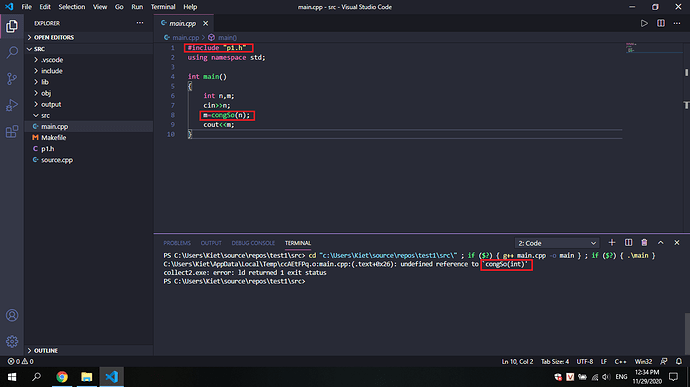Open Accounts menu icon
This screenshot has height=387, width=690.
(12, 315)
